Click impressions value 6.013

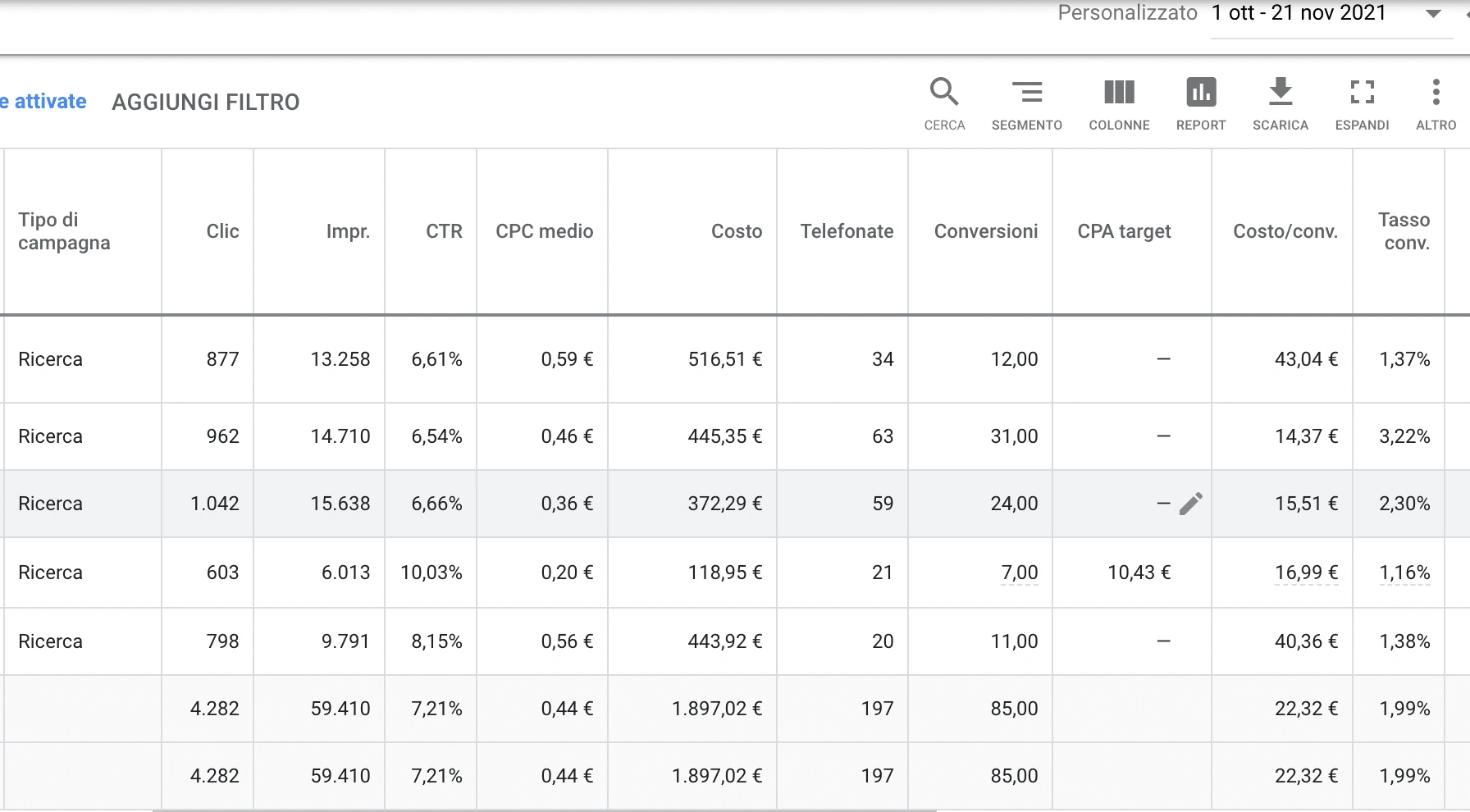point(345,573)
